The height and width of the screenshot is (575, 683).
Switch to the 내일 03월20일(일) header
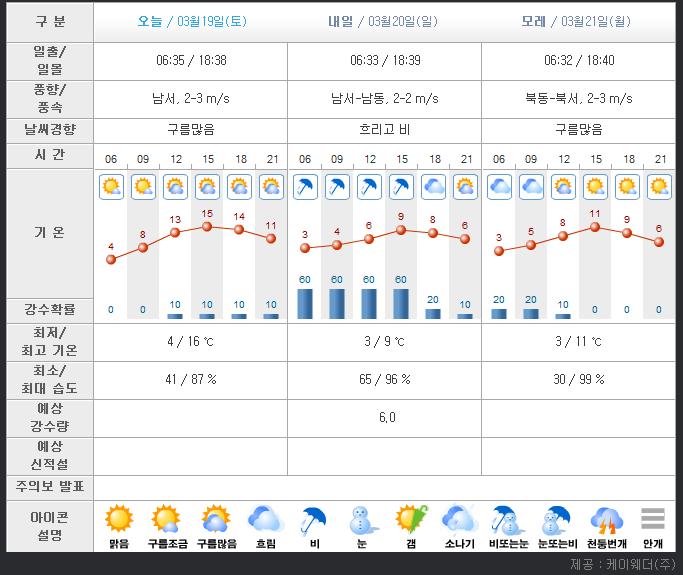[x=384, y=22]
